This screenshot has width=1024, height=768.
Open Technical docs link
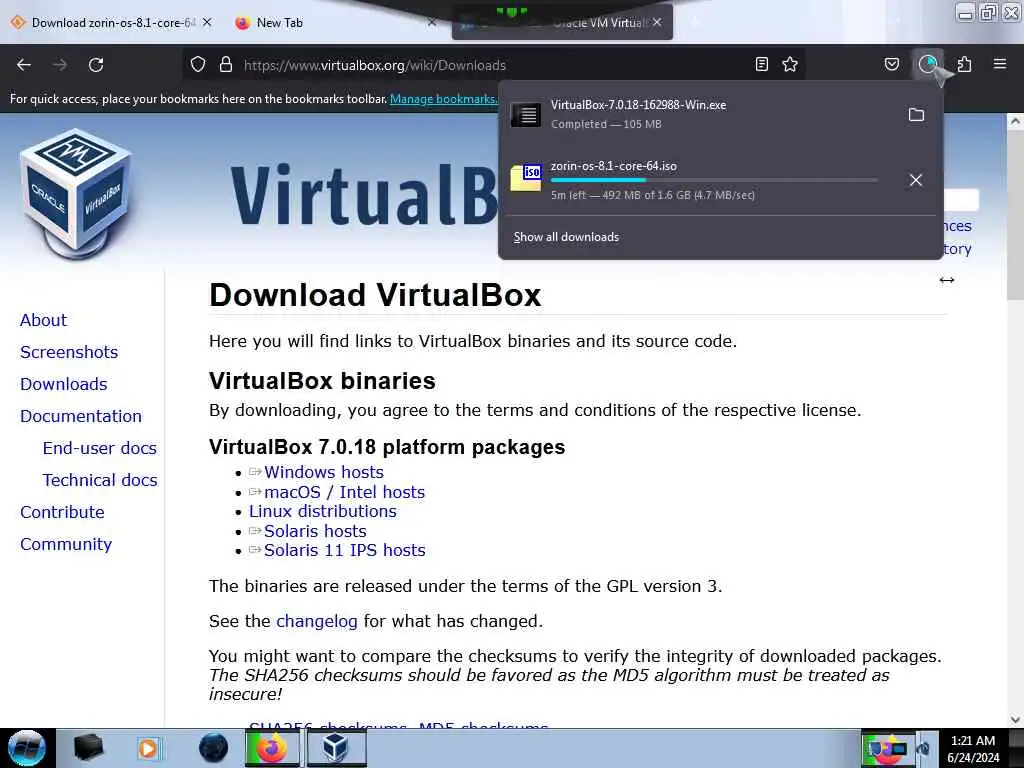point(100,480)
